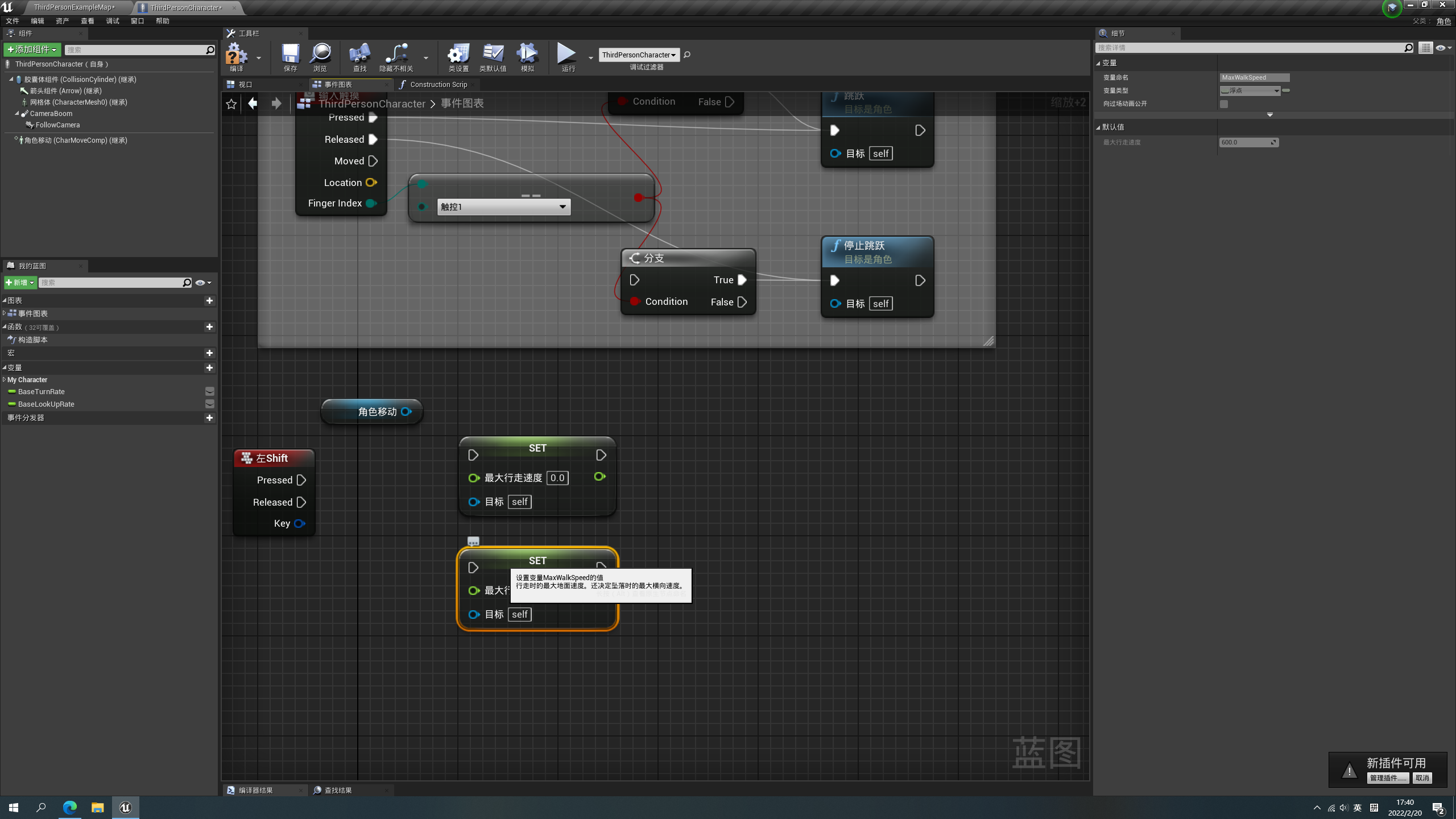Open the 添加组件 add component dropdown
Image resolution: width=1456 pixels, height=819 pixels.
click(32, 49)
